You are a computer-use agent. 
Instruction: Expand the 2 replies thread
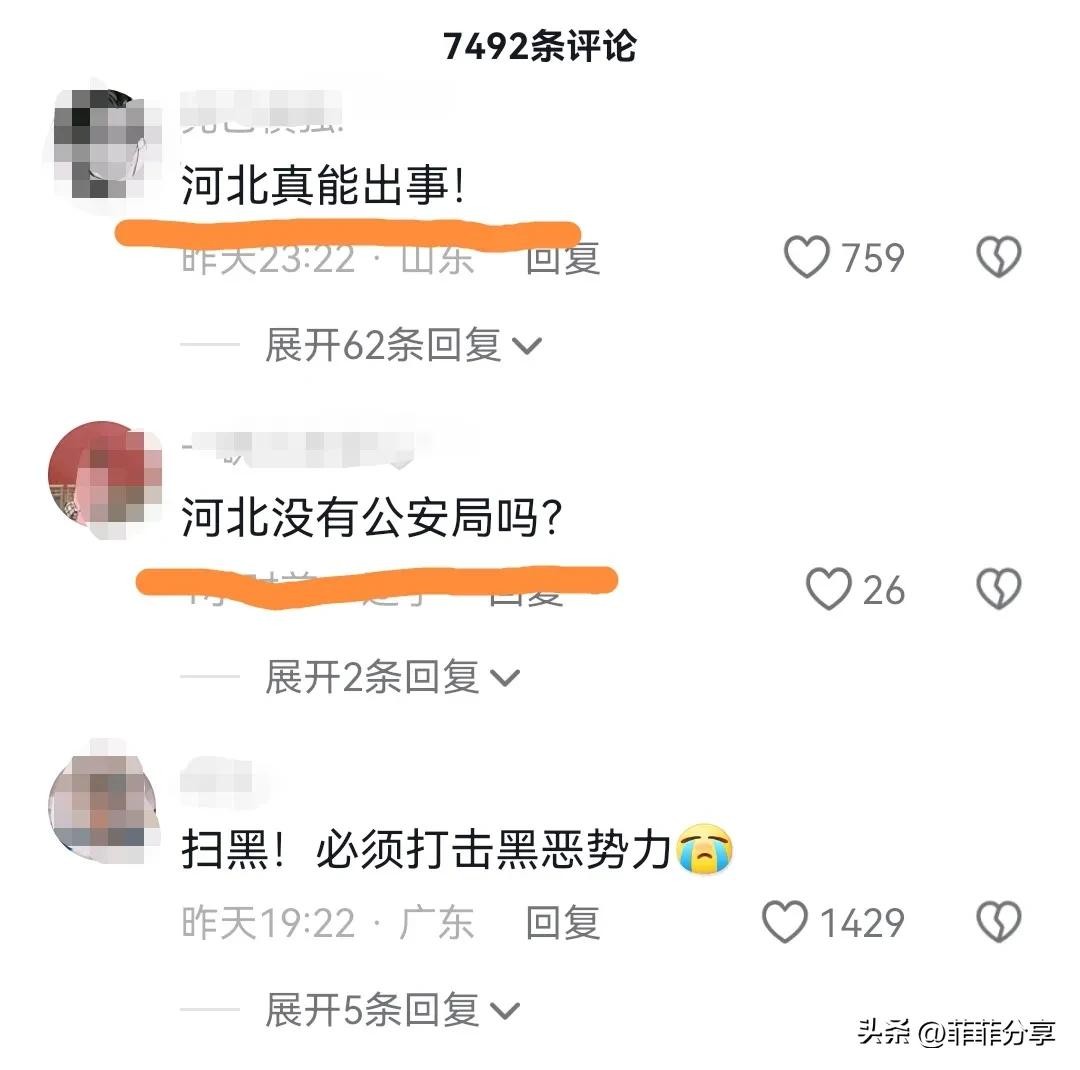[x=393, y=677]
